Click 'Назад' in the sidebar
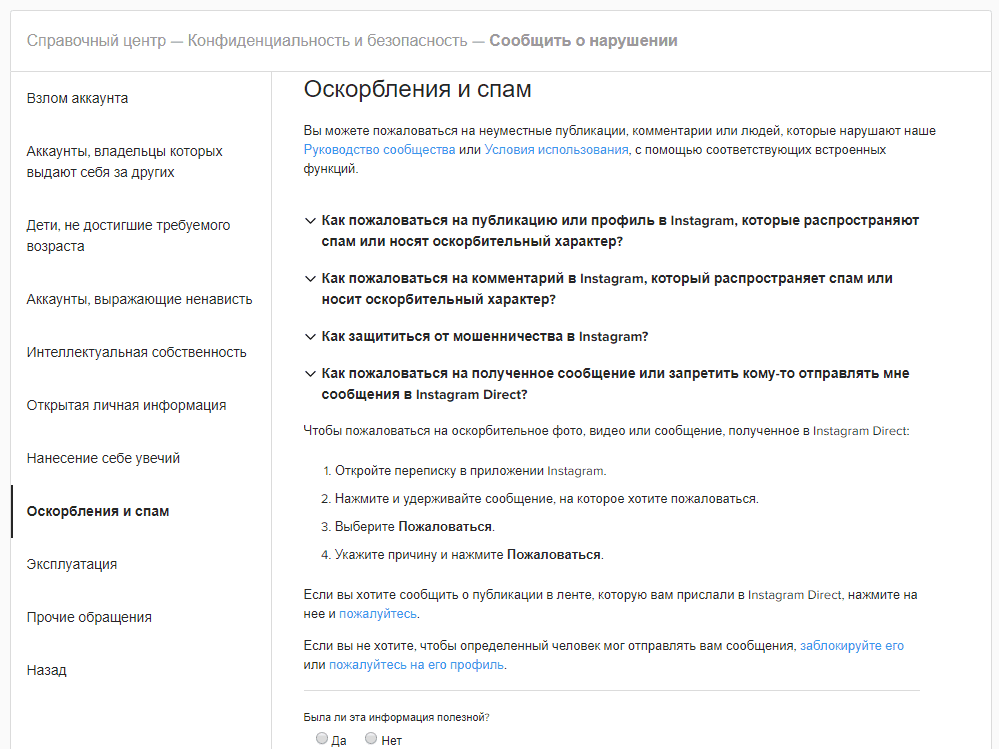999x749 pixels. click(x=47, y=670)
